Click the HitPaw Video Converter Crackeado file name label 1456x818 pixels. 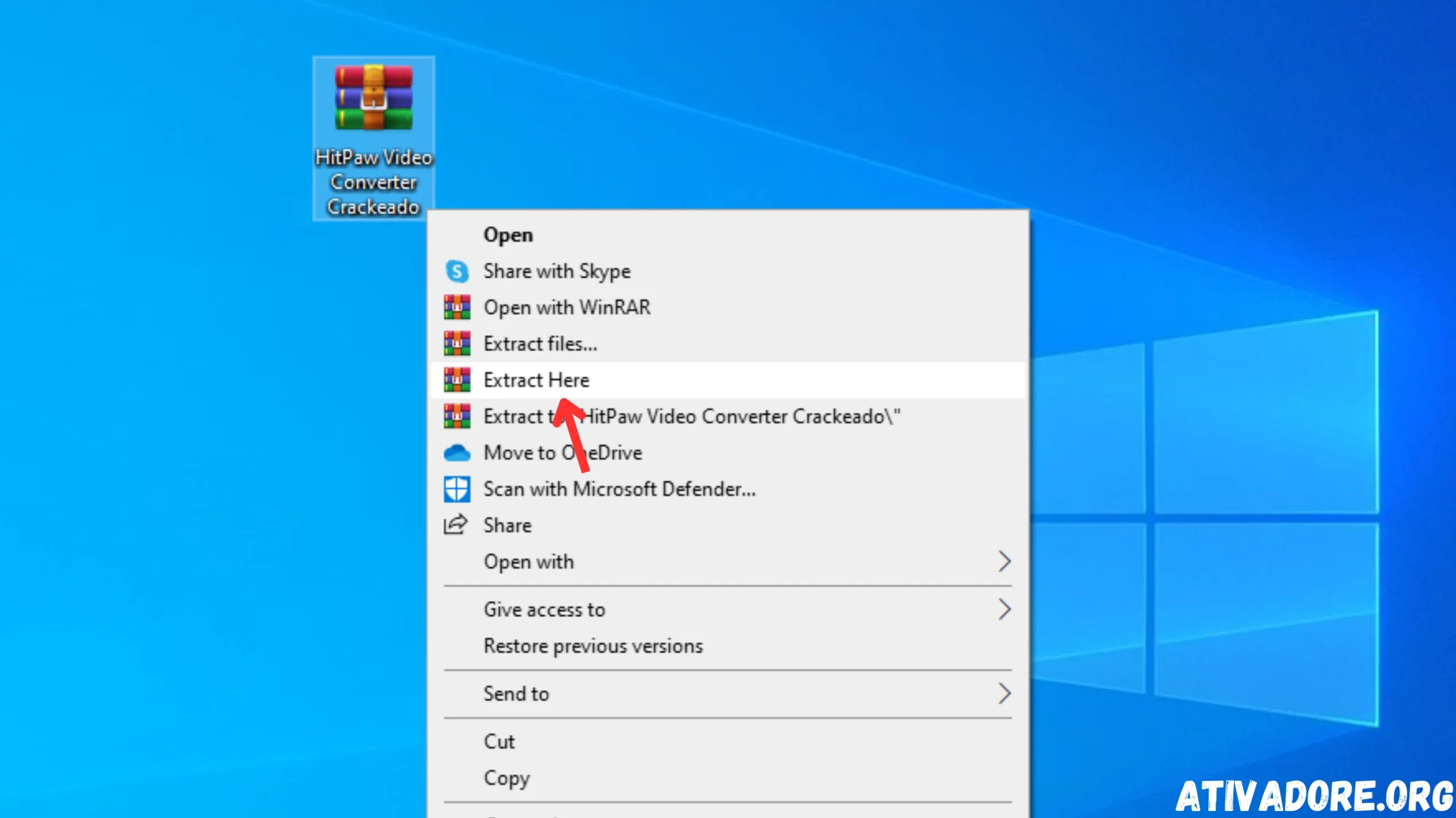point(374,182)
